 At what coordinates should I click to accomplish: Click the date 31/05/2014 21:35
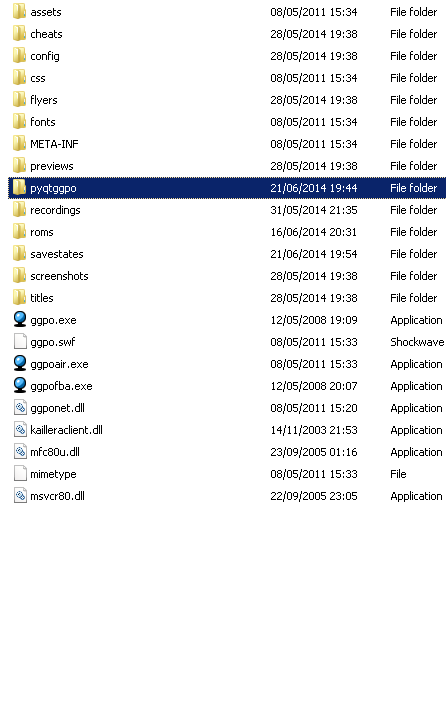click(x=314, y=210)
